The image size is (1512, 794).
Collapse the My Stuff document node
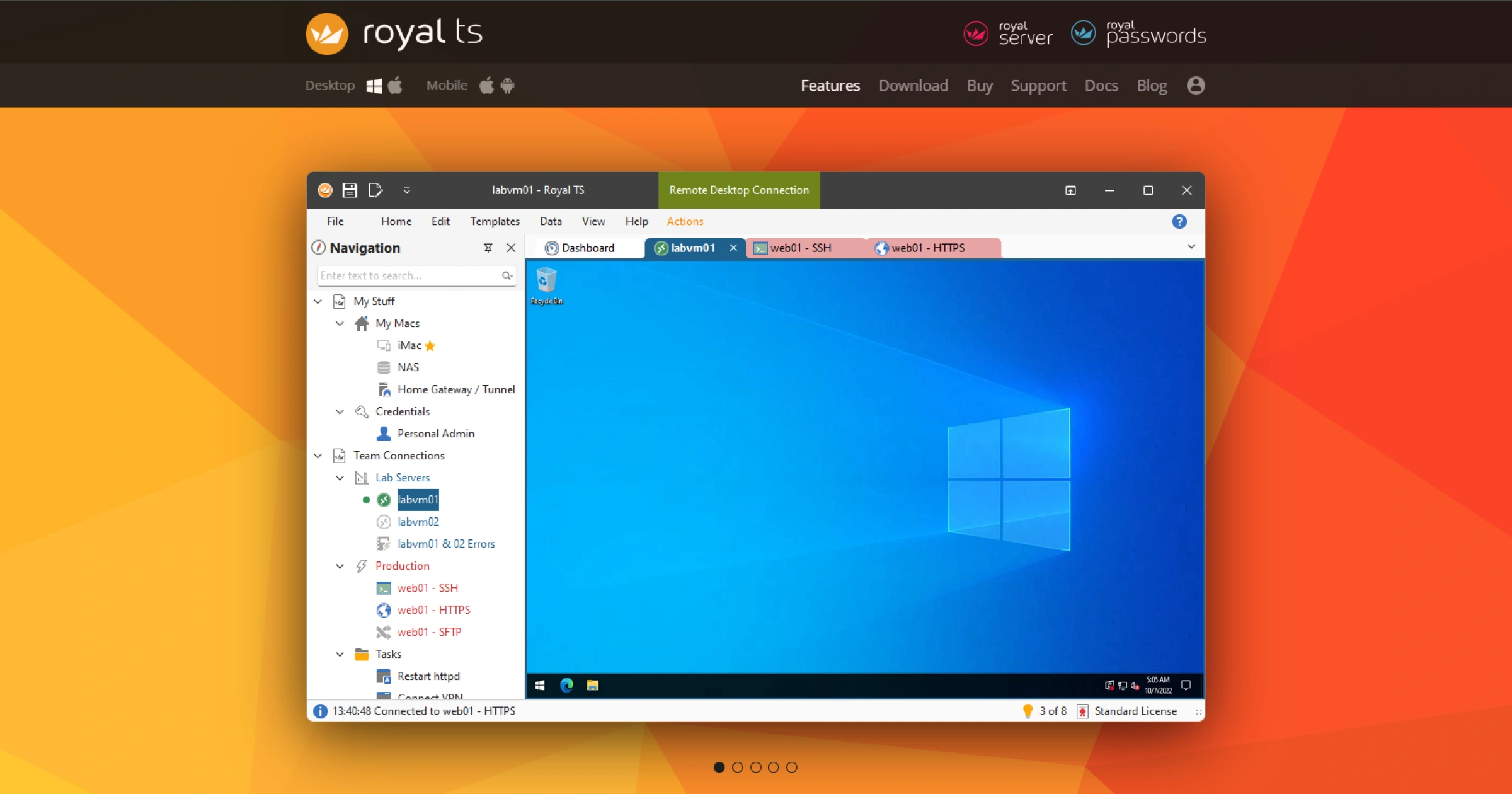click(318, 301)
